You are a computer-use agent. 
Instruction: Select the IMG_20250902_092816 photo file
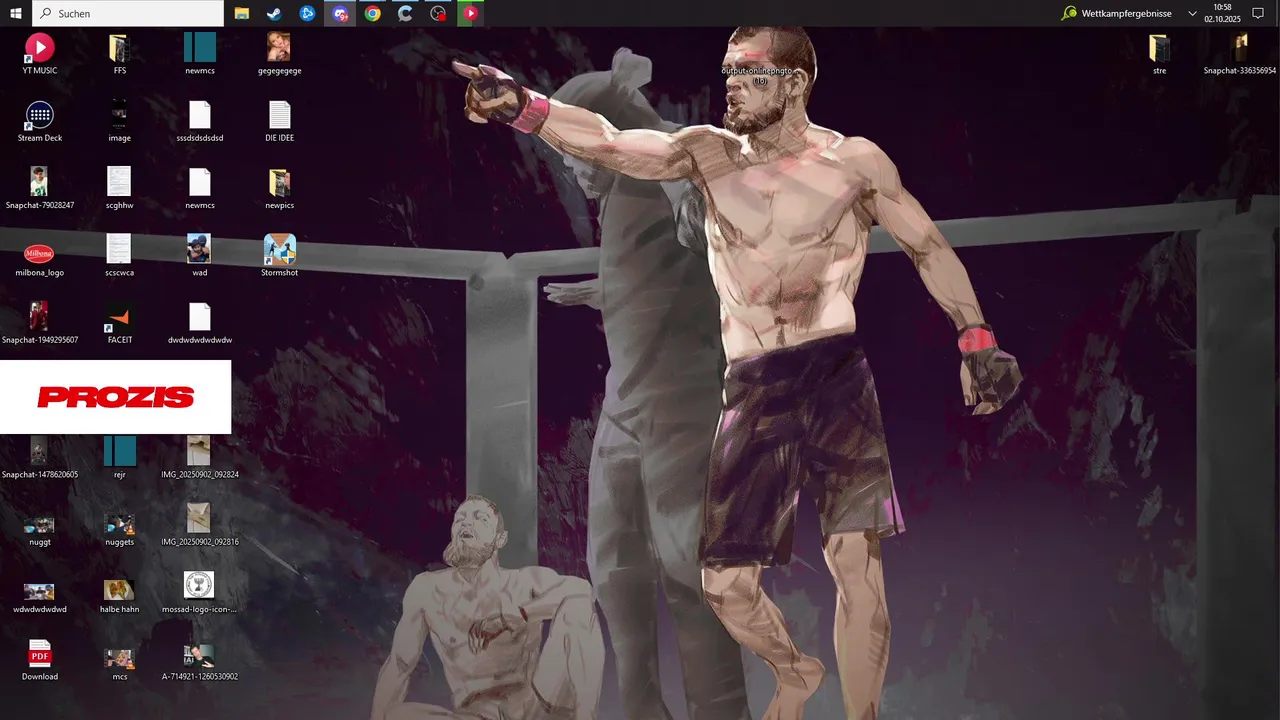pos(200,525)
